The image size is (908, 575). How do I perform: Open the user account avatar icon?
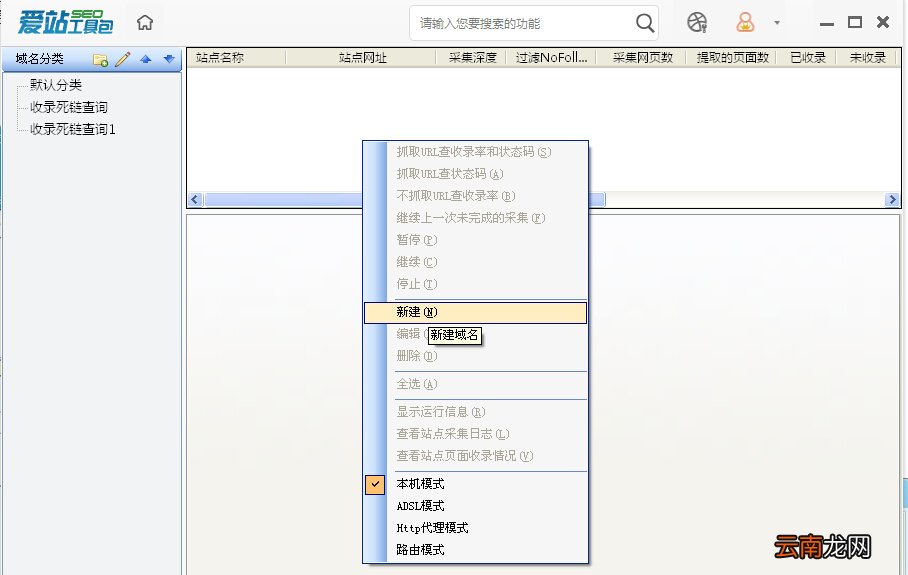coord(745,23)
